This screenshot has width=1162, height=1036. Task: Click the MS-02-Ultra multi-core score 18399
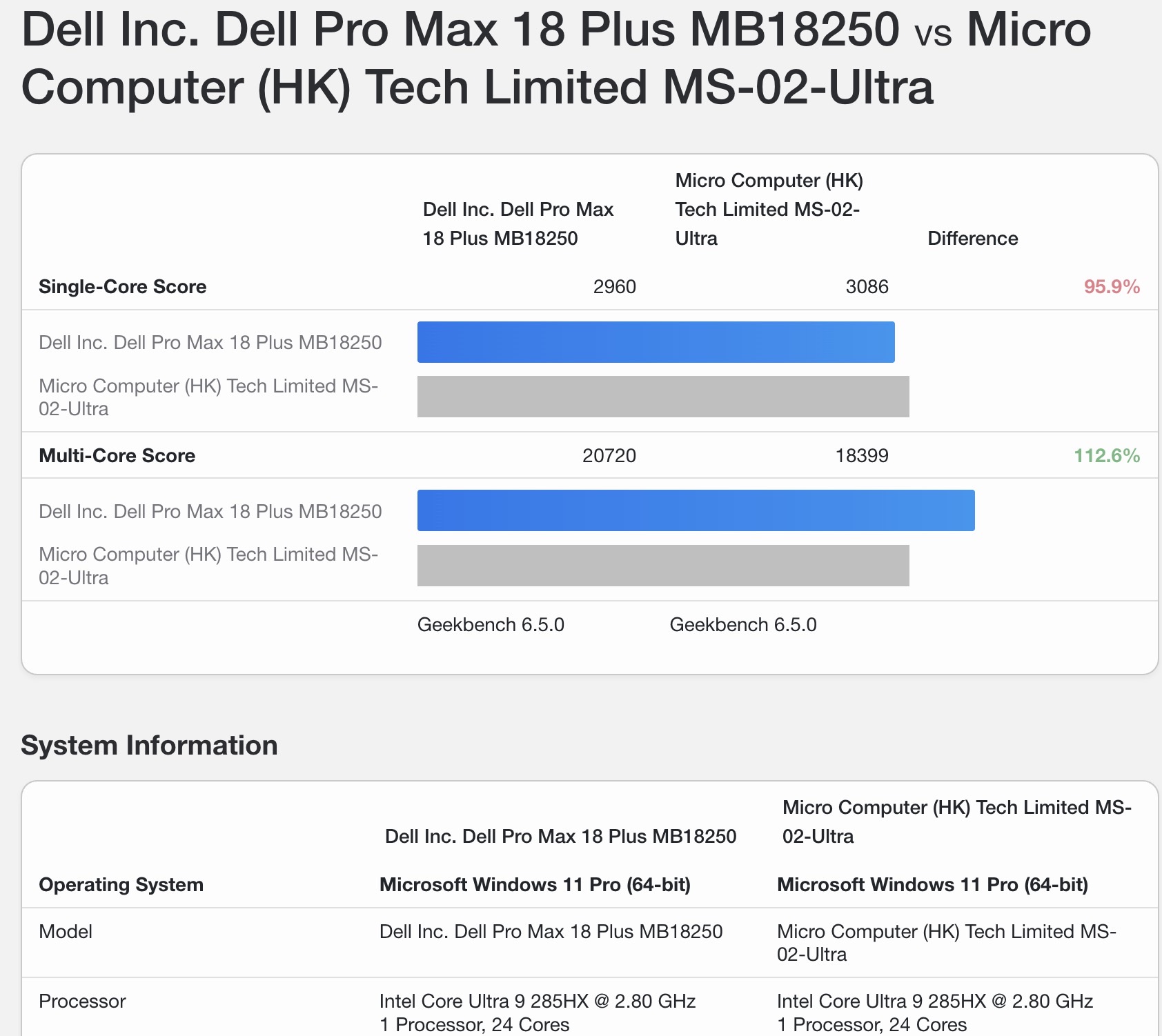[861, 456]
